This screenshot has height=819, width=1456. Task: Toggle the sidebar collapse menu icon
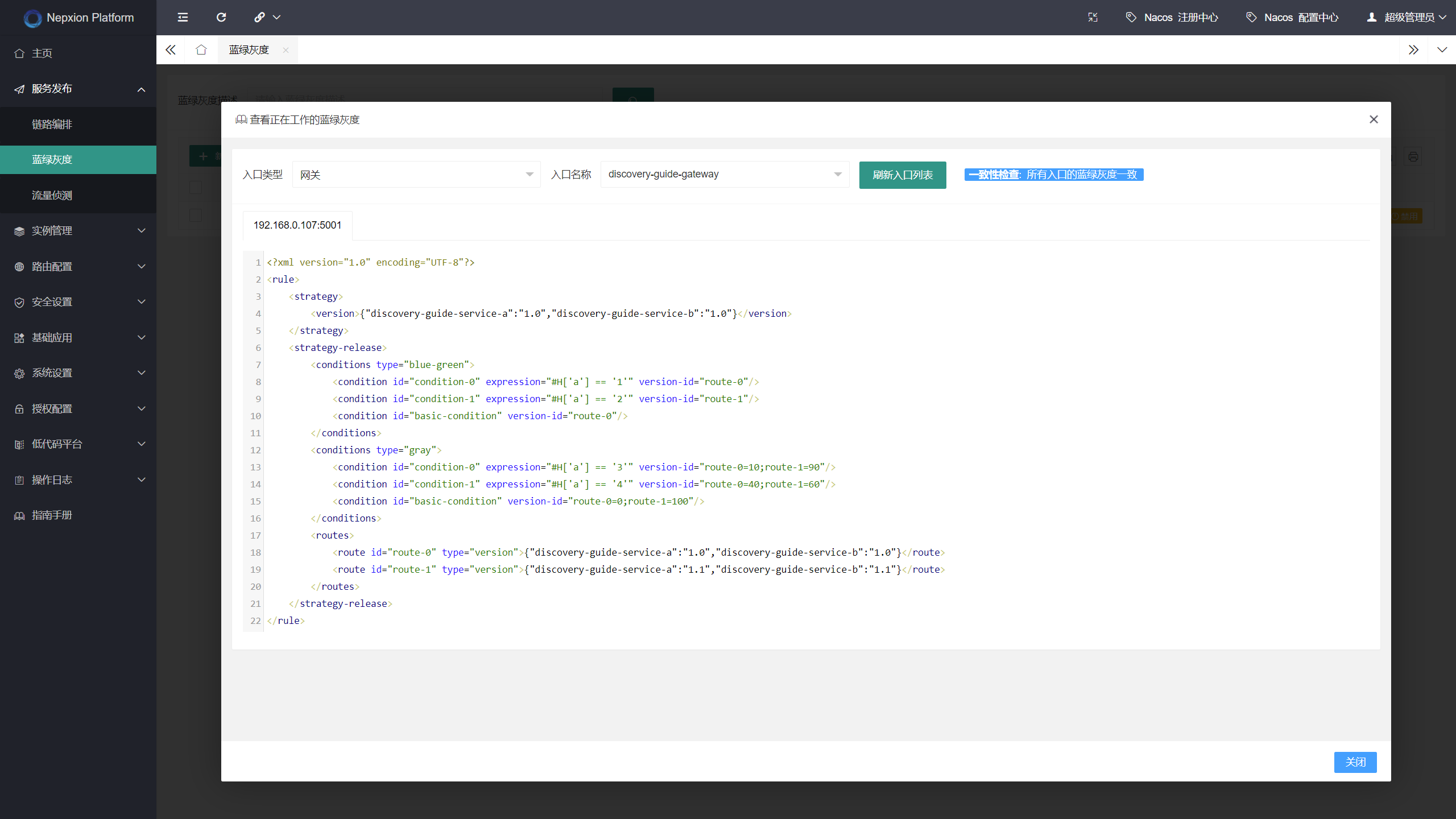183,17
